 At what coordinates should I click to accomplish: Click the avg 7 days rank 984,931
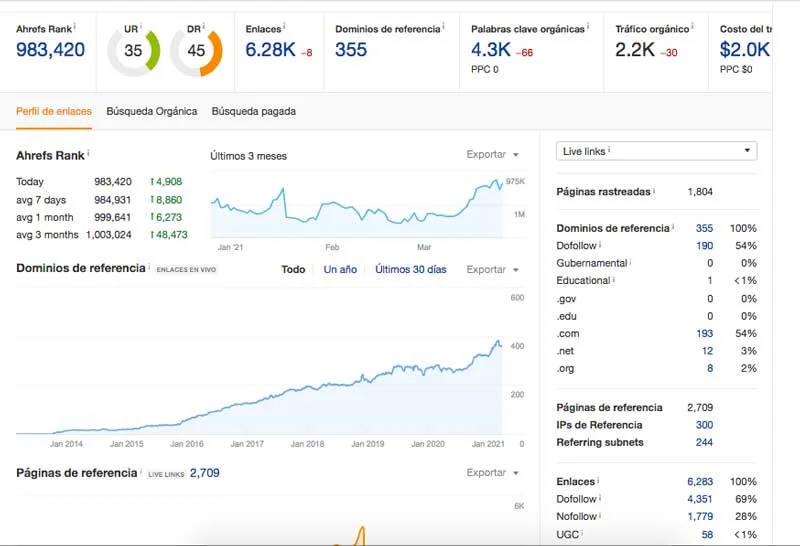point(112,200)
